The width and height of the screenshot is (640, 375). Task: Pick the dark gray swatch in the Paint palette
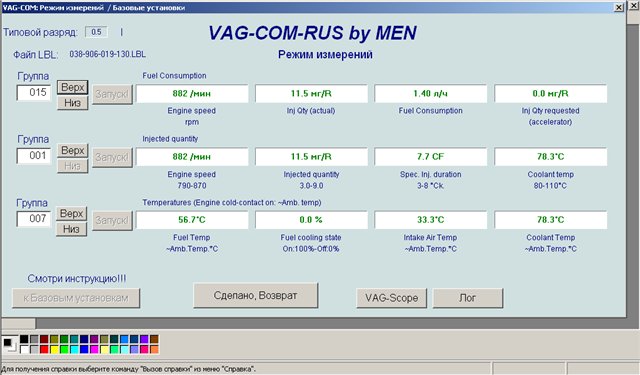point(34,339)
